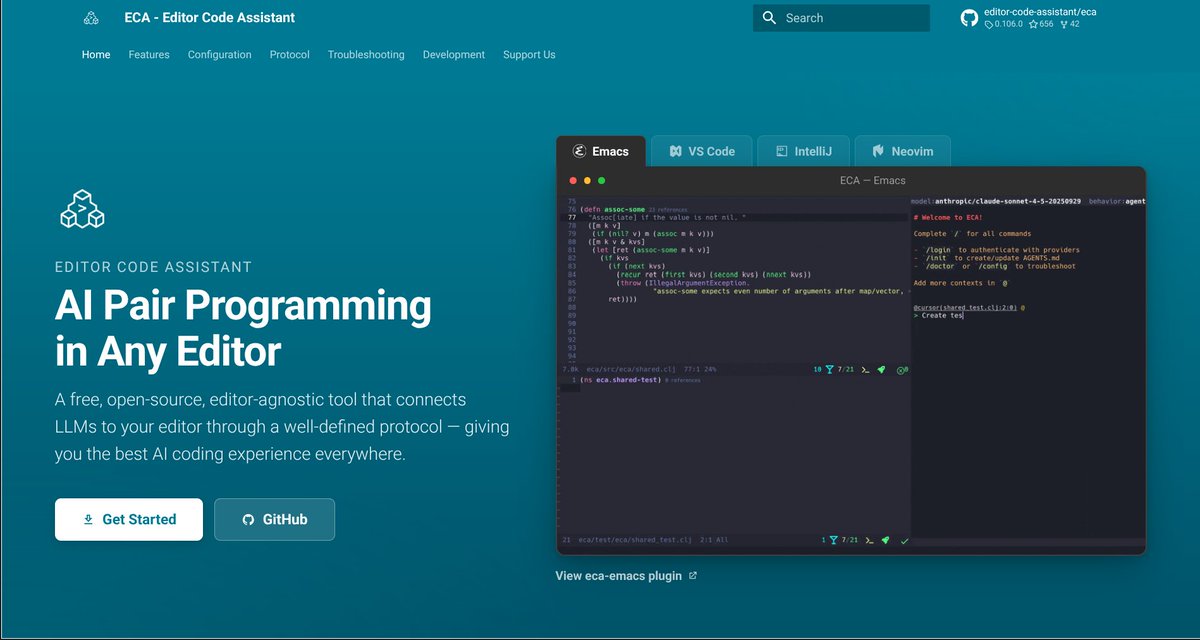Click the GitHub button

tap(275, 519)
